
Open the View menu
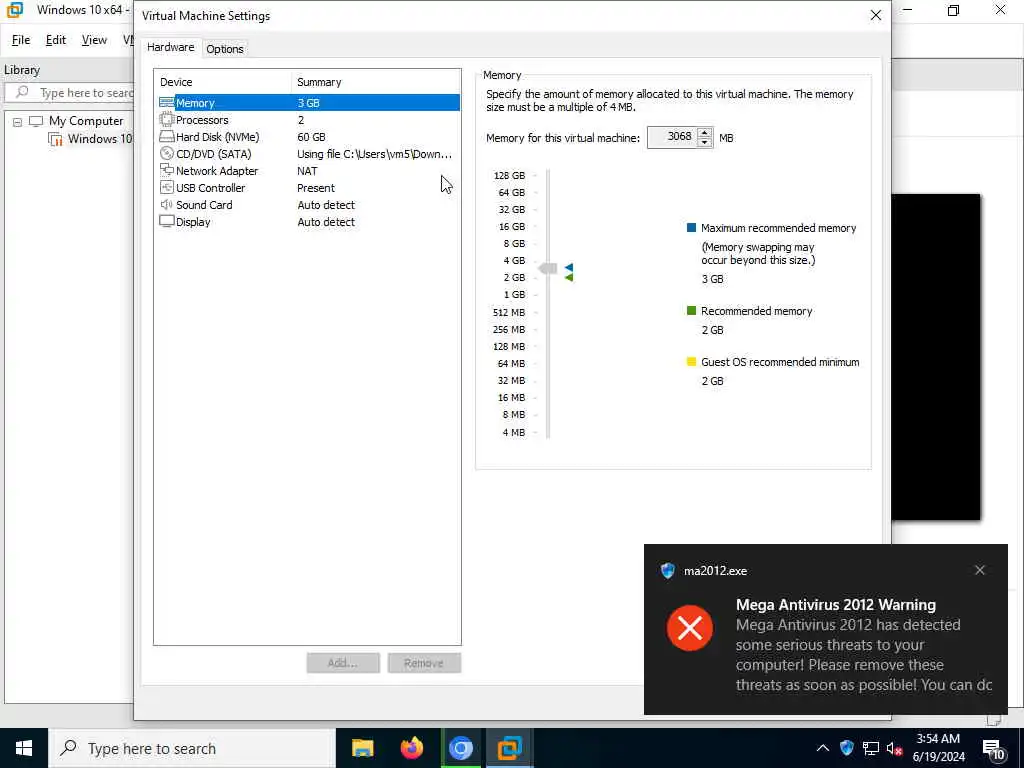[x=94, y=40]
